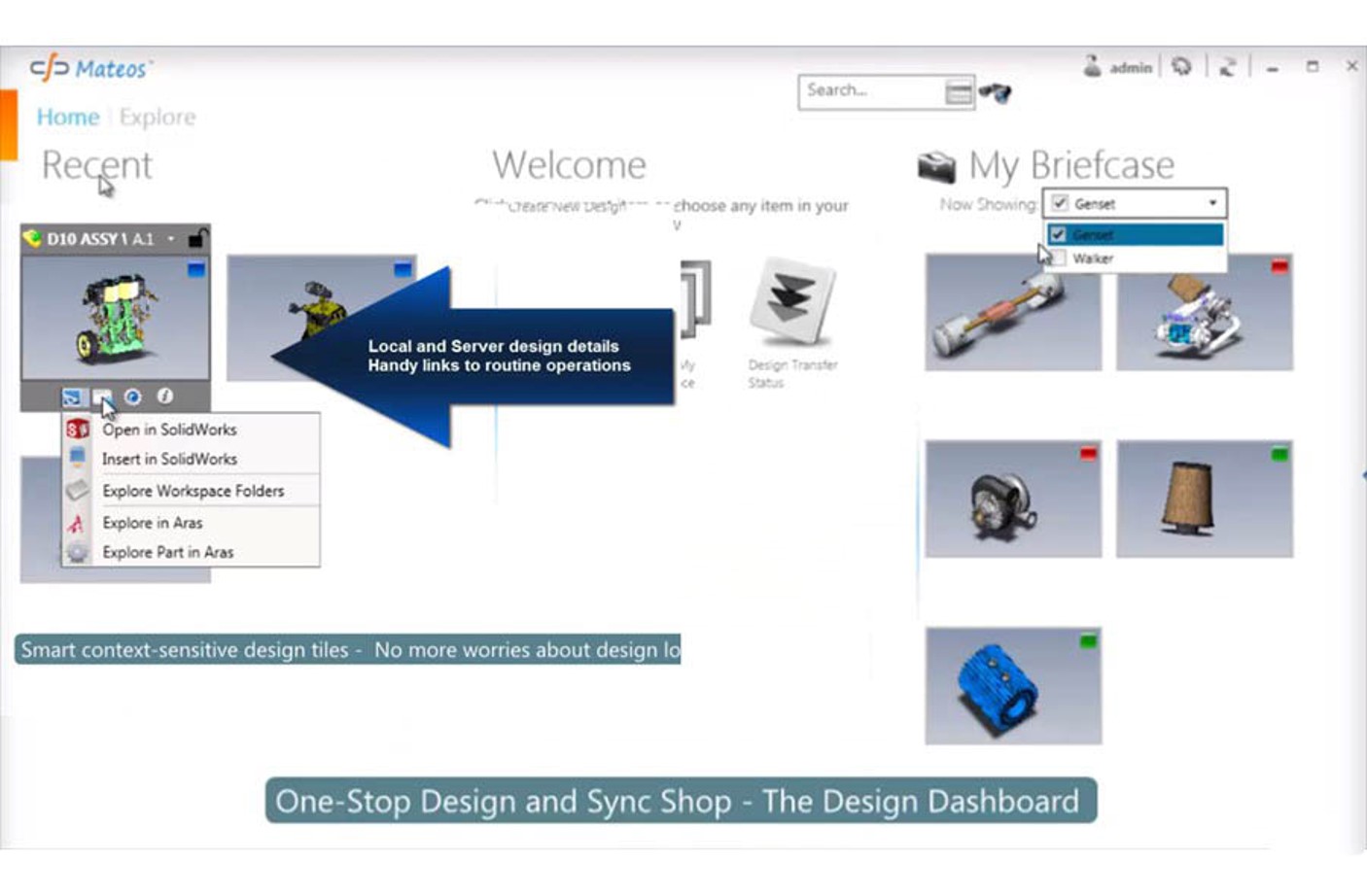
Task: Click the binoculars search icon
Action: [995, 93]
